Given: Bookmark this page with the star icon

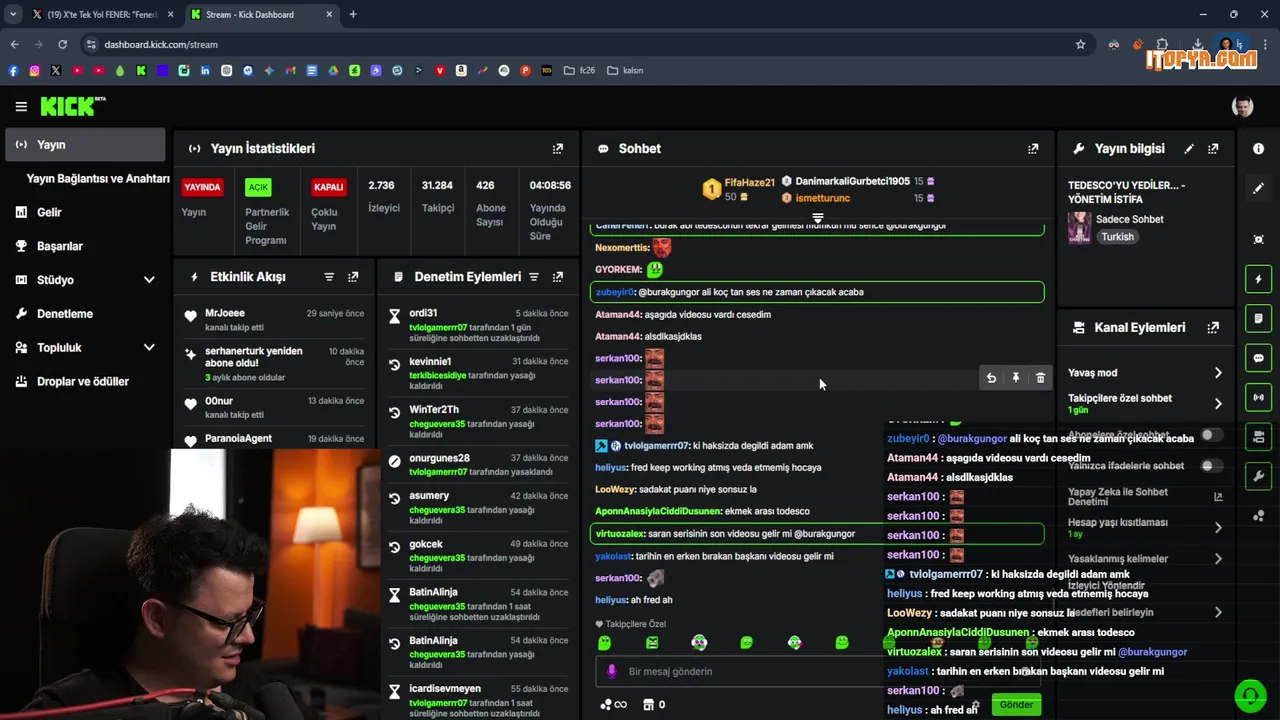Looking at the screenshot, I should click(x=1080, y=44).
